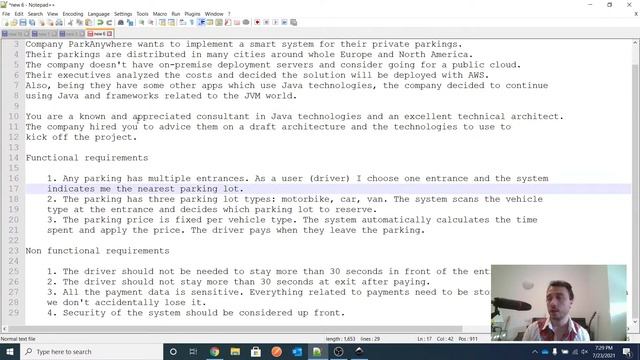Show hidden system tray icons chevron
This screenshot has height=360, width=640.
(x=535, y=351)
